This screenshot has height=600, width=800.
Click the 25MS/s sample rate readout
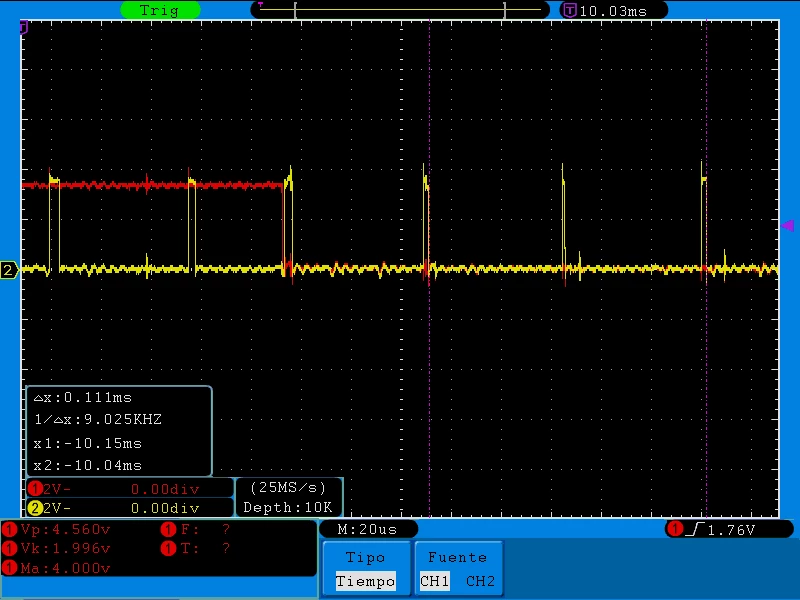coord(288,488)
